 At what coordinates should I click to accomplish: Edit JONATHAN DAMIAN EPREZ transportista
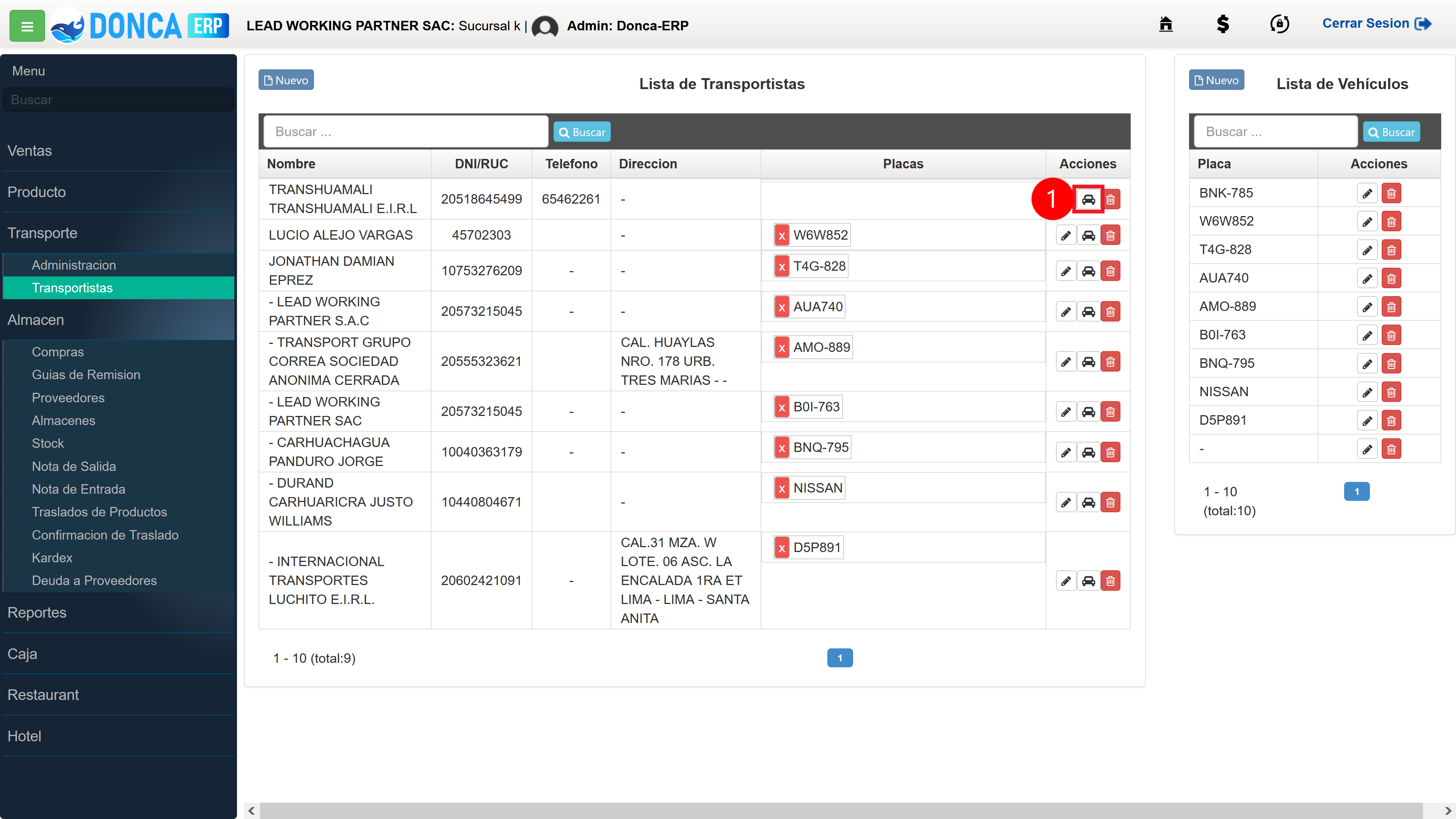click(1065, 271)
